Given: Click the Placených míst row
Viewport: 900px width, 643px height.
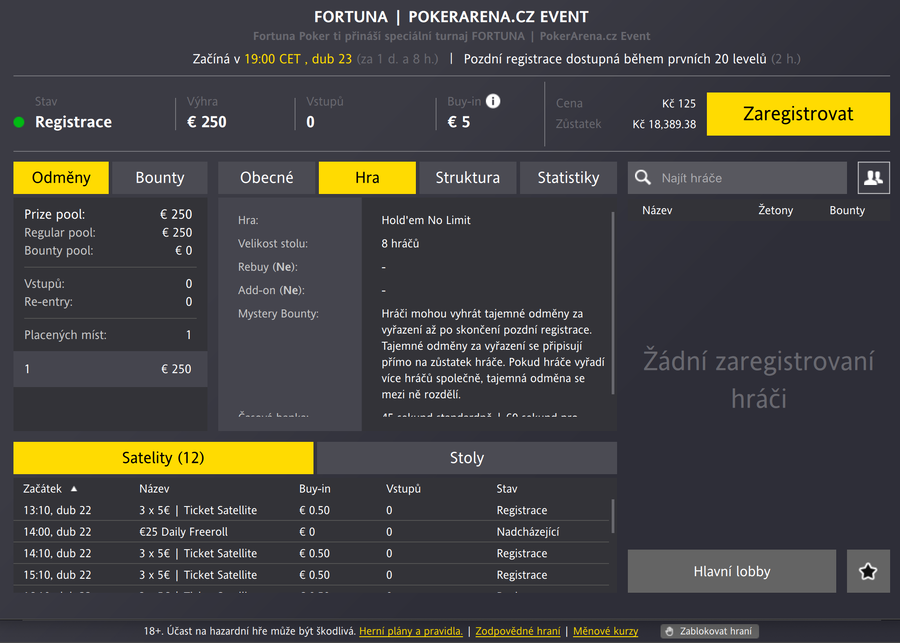Looking at the screenshot, I should [108, 335].
